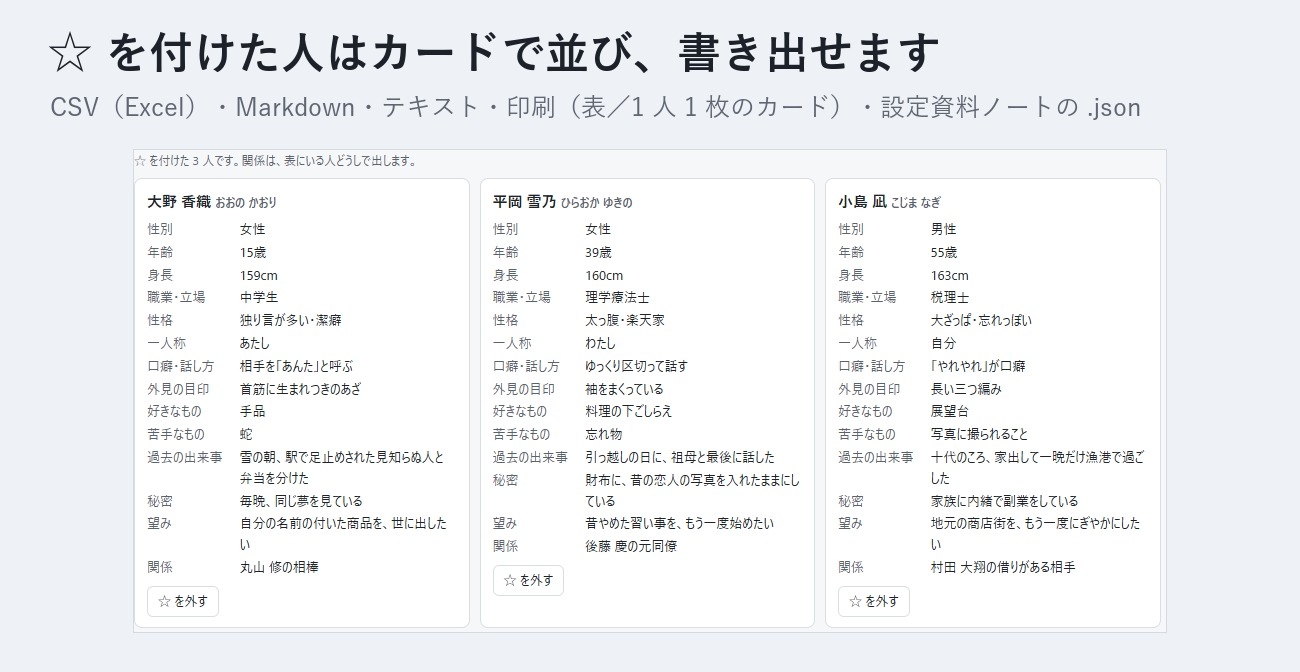Click the reading こじま なぎ
1300x672 pixels.
coord(916,202)
